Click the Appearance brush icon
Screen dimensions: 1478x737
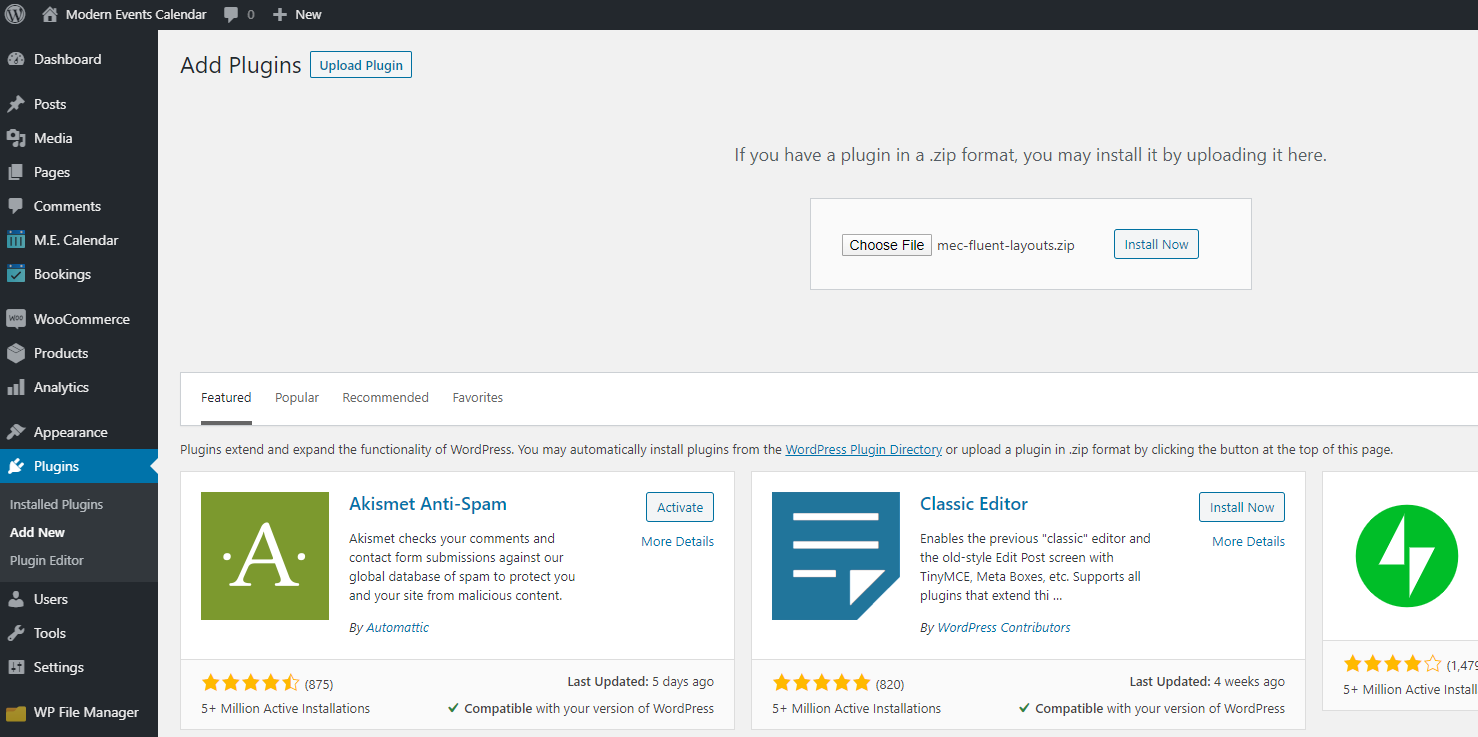16,432
